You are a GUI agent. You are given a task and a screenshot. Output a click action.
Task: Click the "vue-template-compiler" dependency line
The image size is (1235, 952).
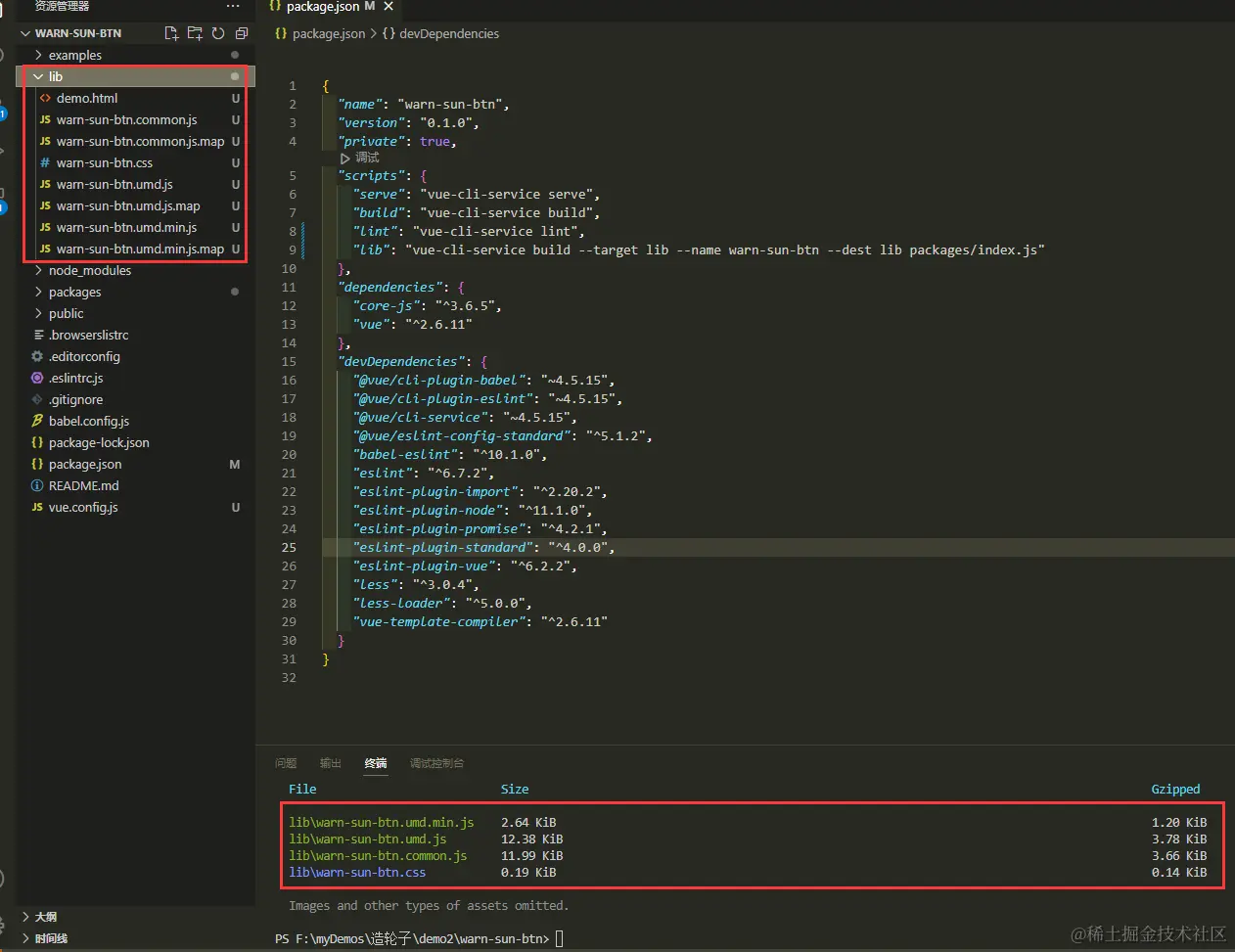pyautogui.click(x=480, y=622)
